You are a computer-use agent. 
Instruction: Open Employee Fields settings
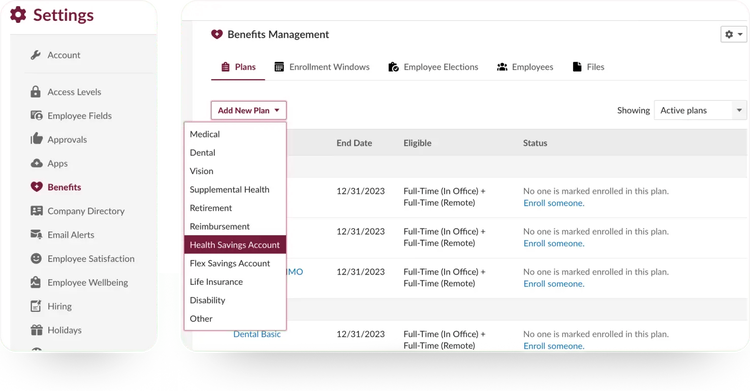(x=79, y=115)
